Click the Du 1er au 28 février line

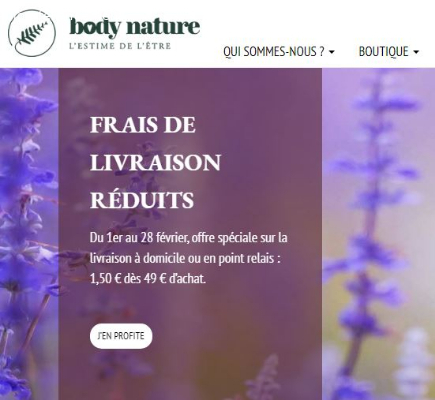pyautogui.click(x=189, y=238)
